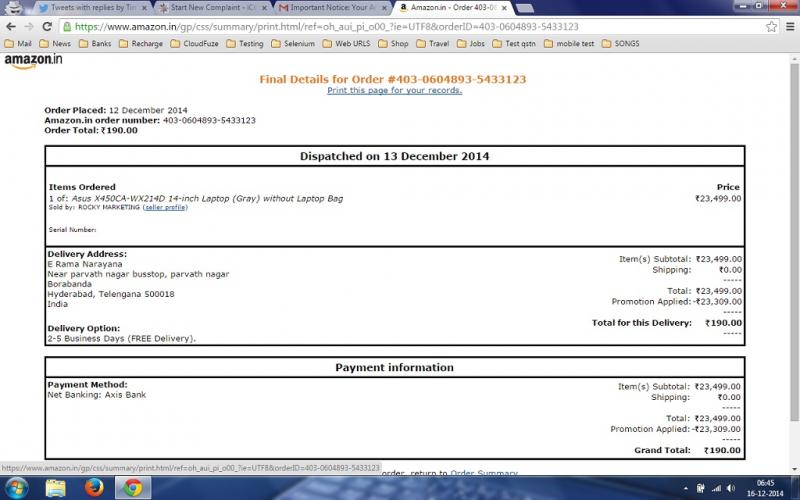
Task: Click the browser Back arrow
Action: coord(11,27)
